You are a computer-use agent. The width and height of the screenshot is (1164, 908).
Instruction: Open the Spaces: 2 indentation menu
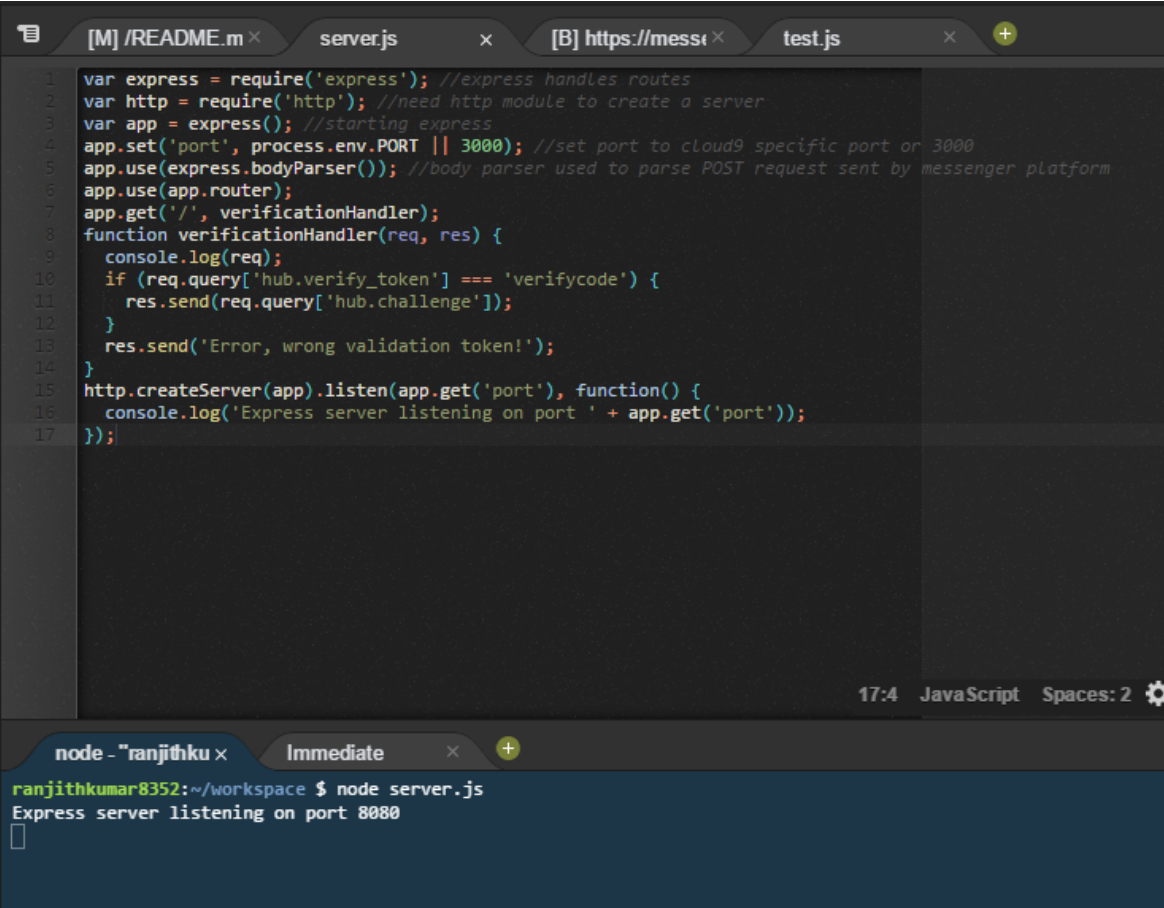pos(1086,694)
